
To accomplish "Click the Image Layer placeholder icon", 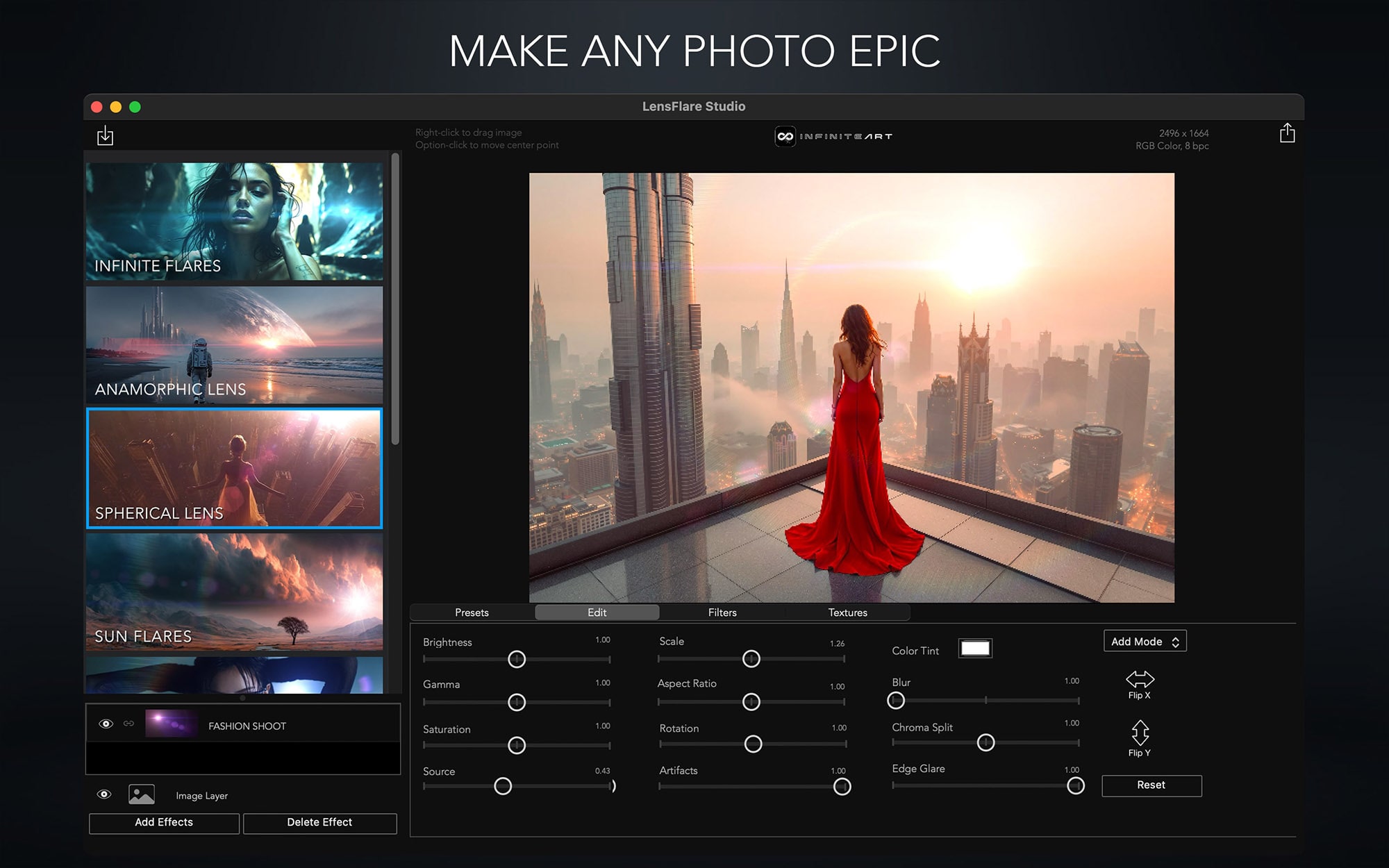I will (x=141, y=794).
